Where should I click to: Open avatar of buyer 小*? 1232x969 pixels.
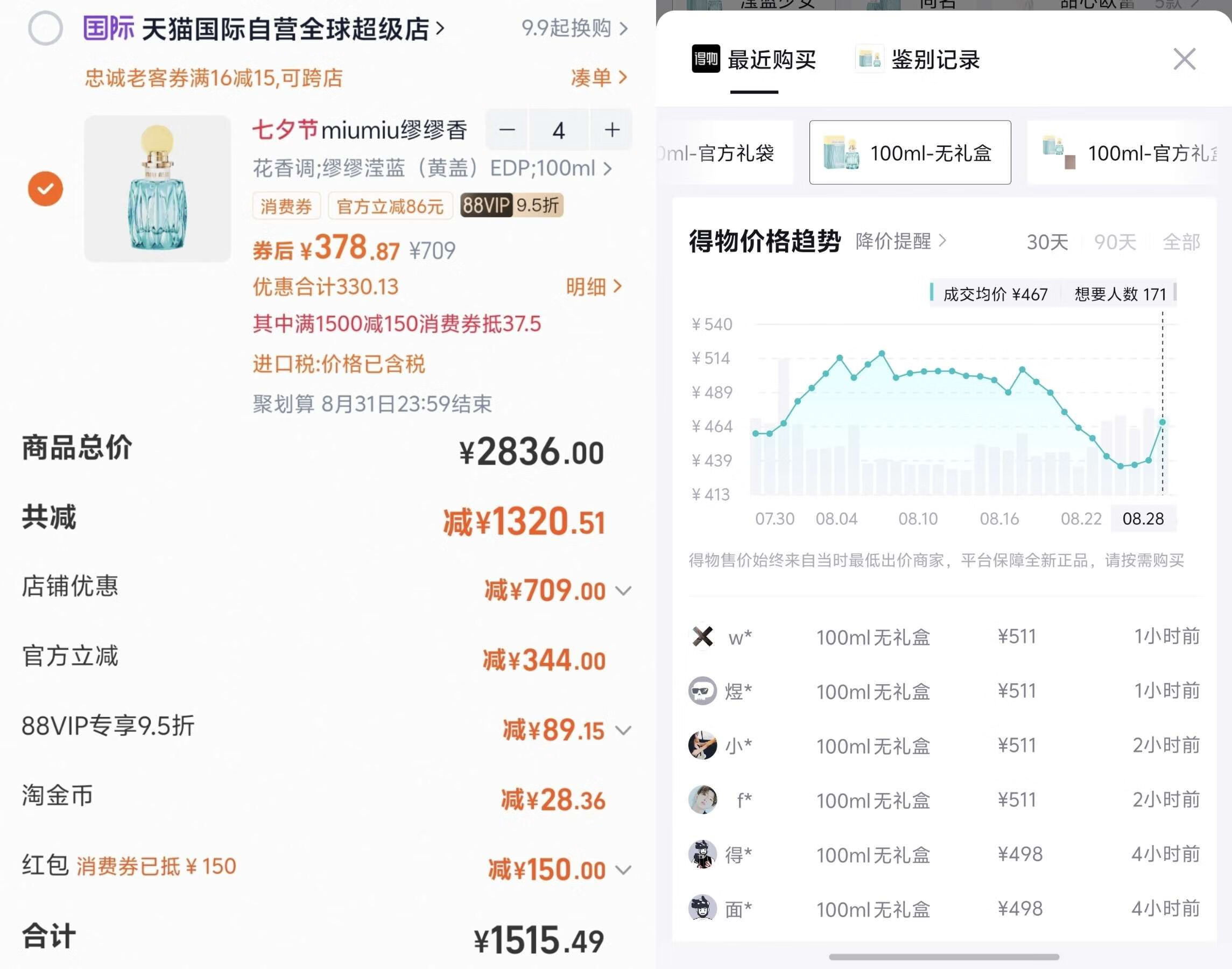[703, 745]
